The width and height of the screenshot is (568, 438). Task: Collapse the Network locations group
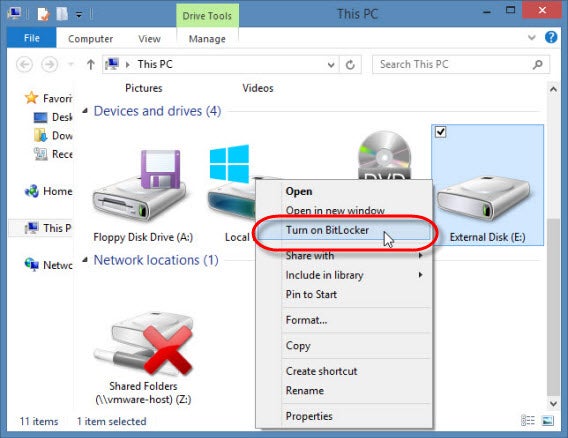tap(85, 260)
